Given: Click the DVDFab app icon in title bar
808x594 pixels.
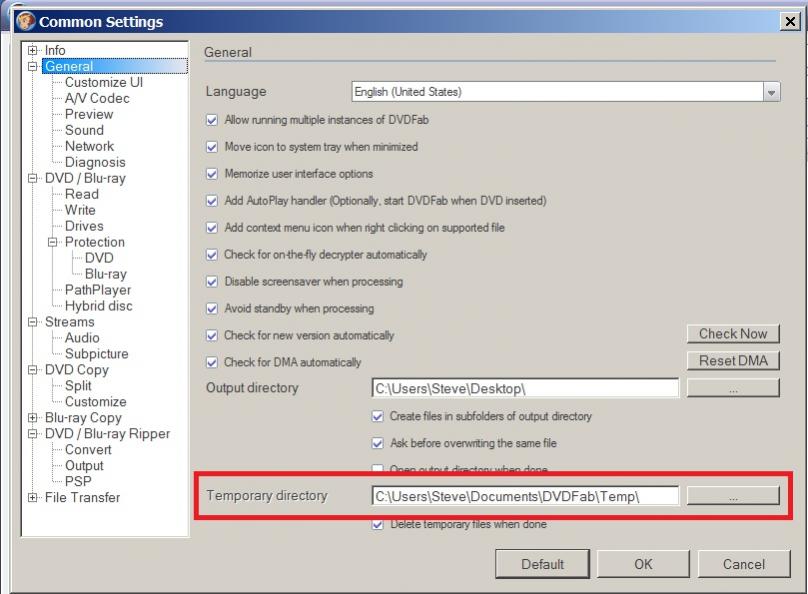Looking at the screenshot, I should [25, 21].
